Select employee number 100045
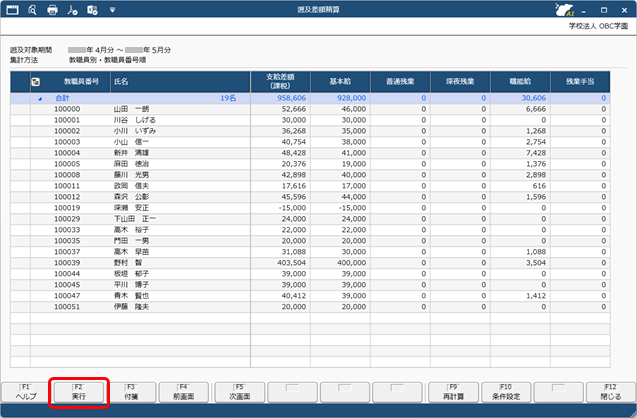 click(x=67, y=285)
